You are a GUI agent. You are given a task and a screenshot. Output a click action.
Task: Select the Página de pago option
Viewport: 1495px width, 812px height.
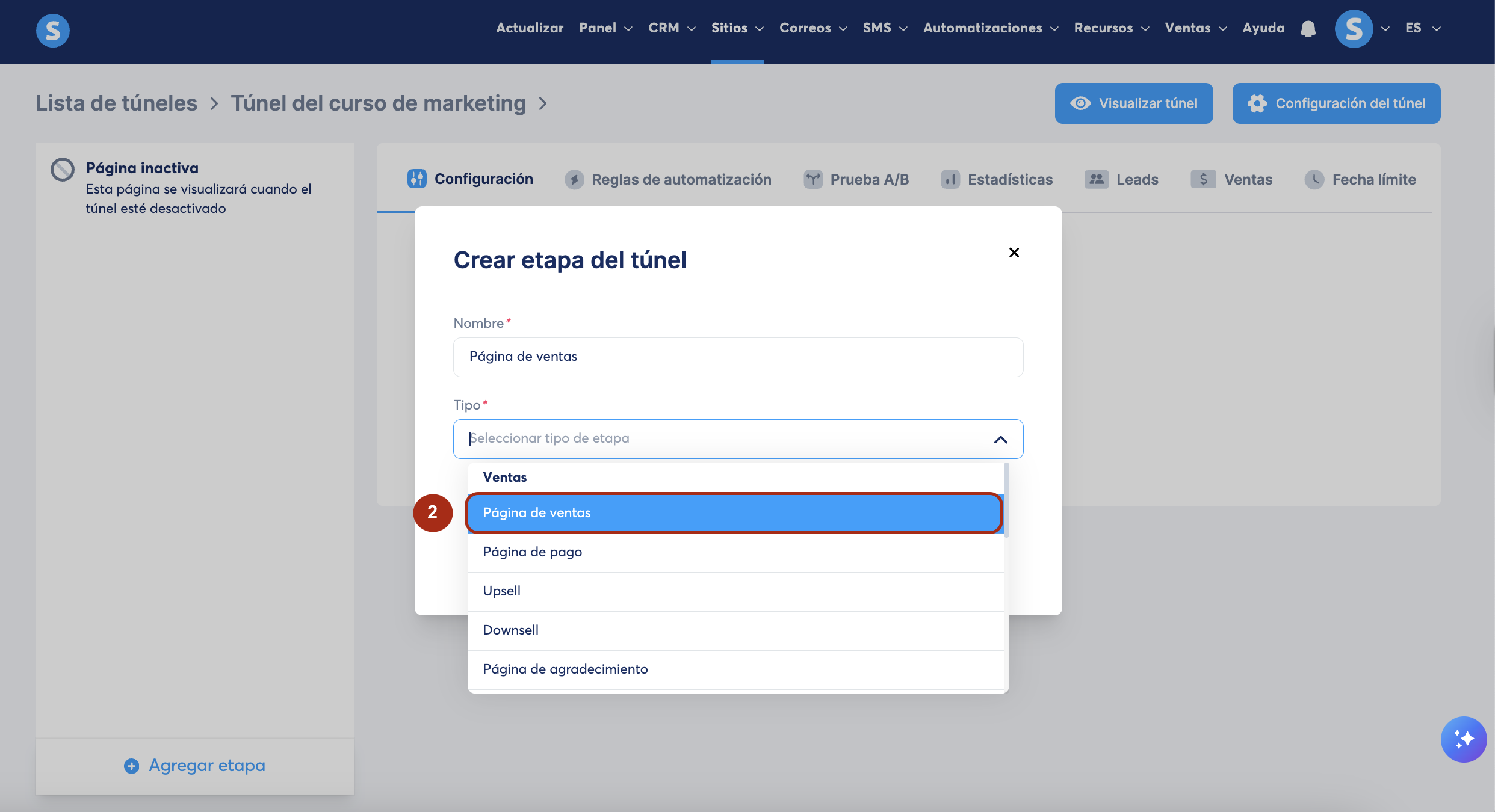coord(532,552)
